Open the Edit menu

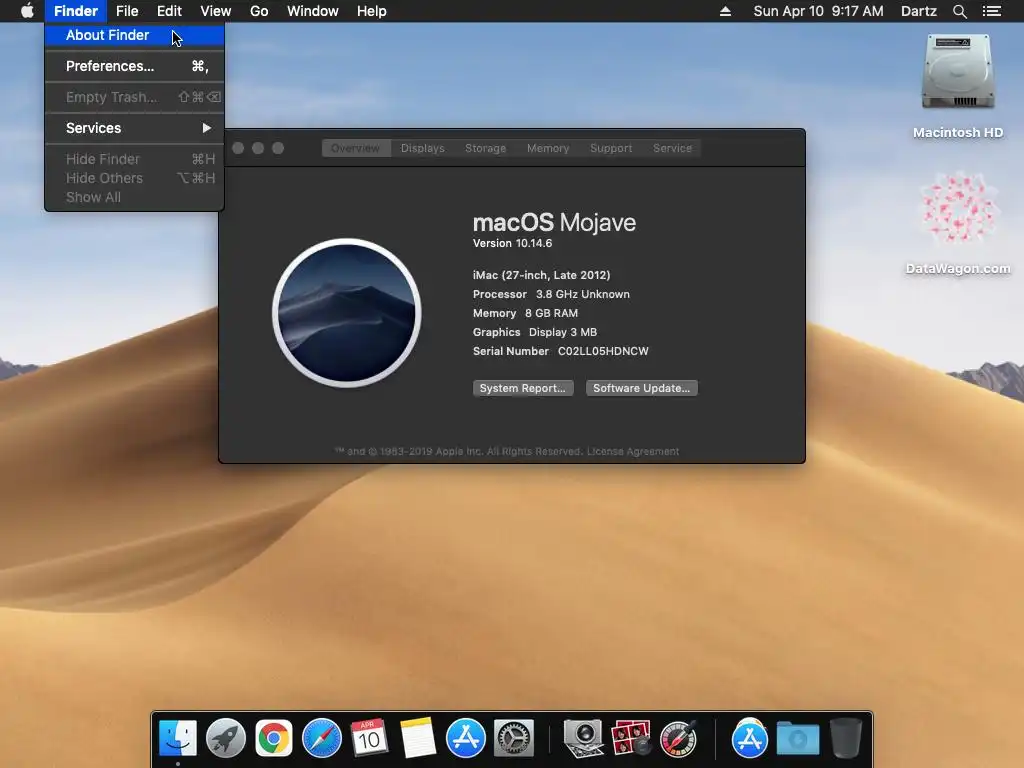(x=169, y=11)
